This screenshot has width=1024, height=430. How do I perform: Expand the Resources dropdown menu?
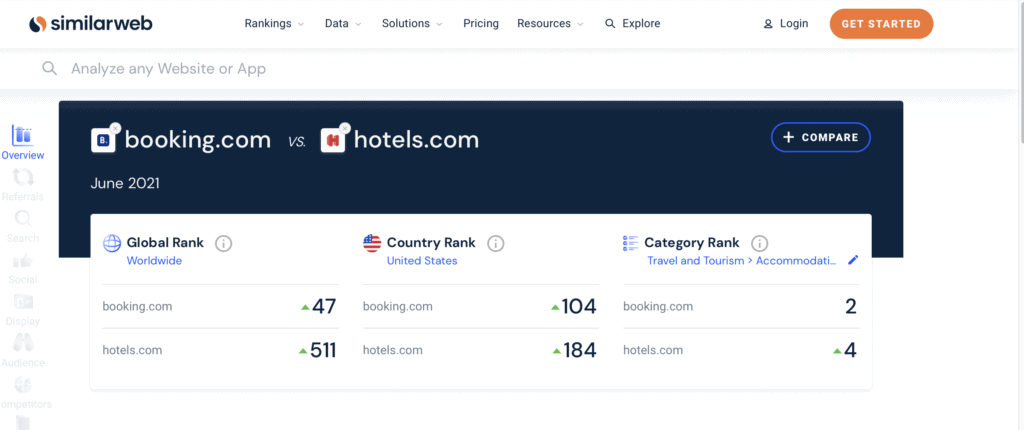pos(550,23)
